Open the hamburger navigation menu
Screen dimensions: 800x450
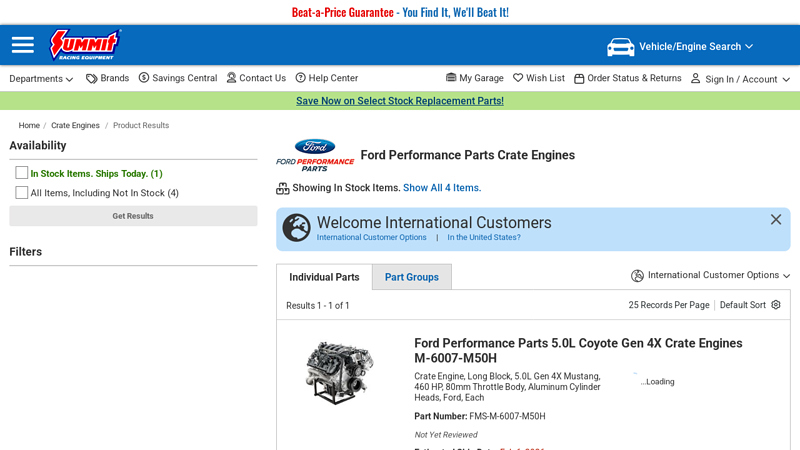click(x=22, y=45)
